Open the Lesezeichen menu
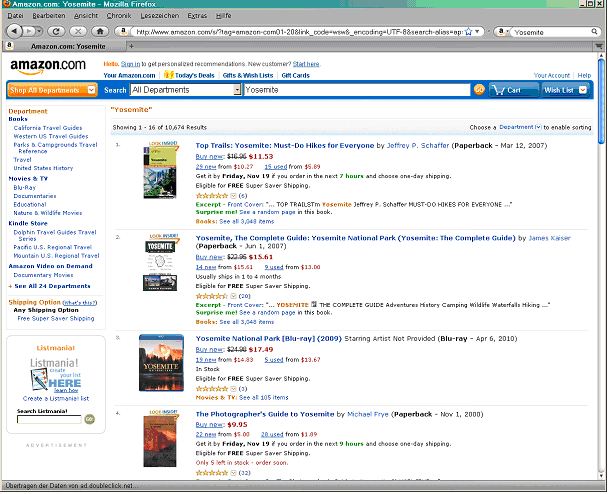The image size is (609, 494). (x=160, y=16)
